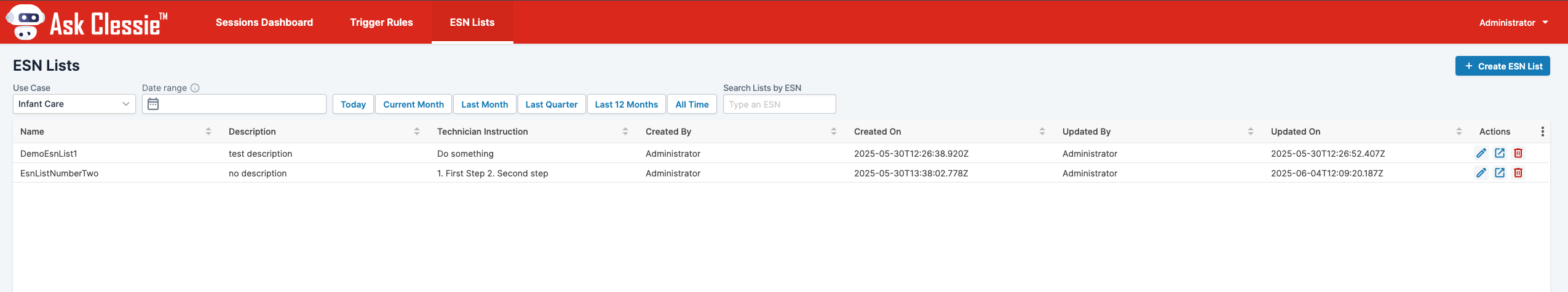
Task: Expand the Use Case Infant Care dropdown
Action: (x=74, y=104)
